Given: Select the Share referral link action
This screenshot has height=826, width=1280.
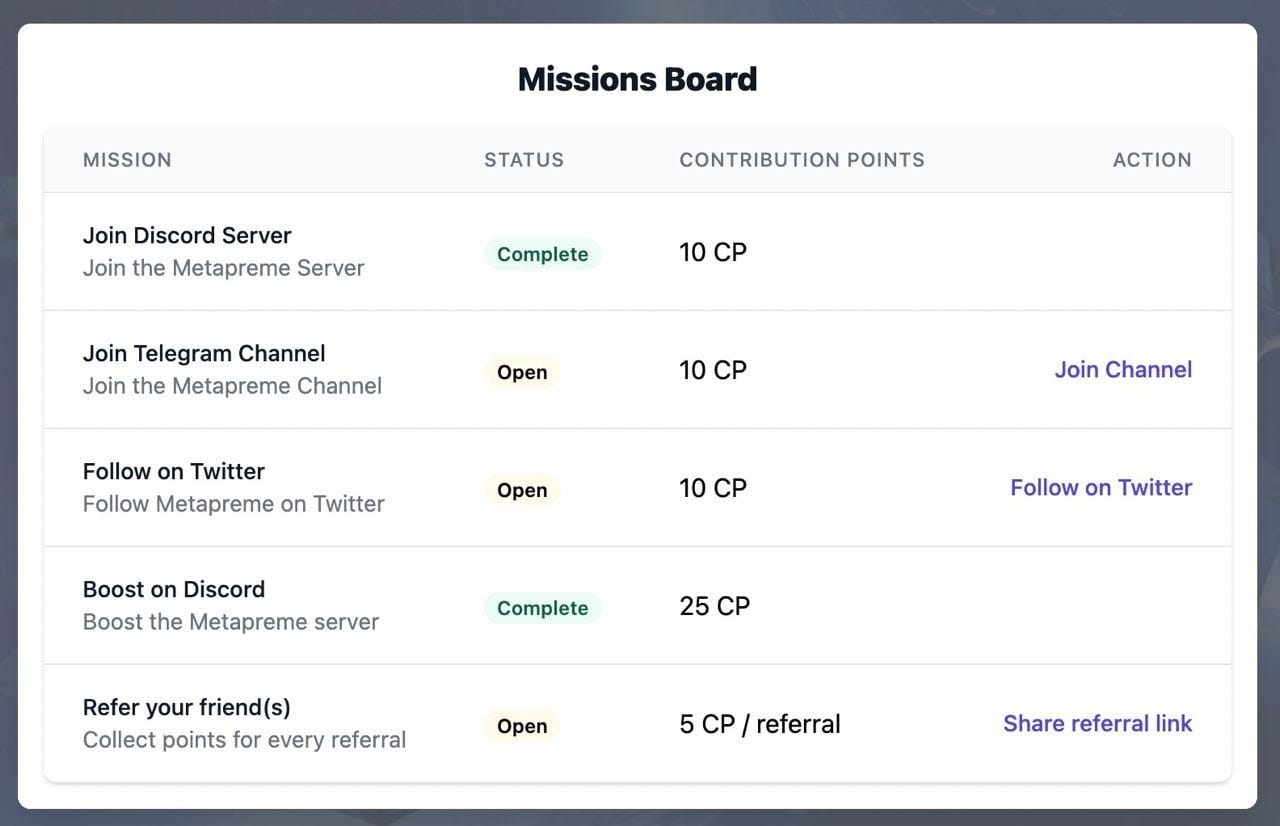Looking at the screenshot, I should pos(1097,724).
